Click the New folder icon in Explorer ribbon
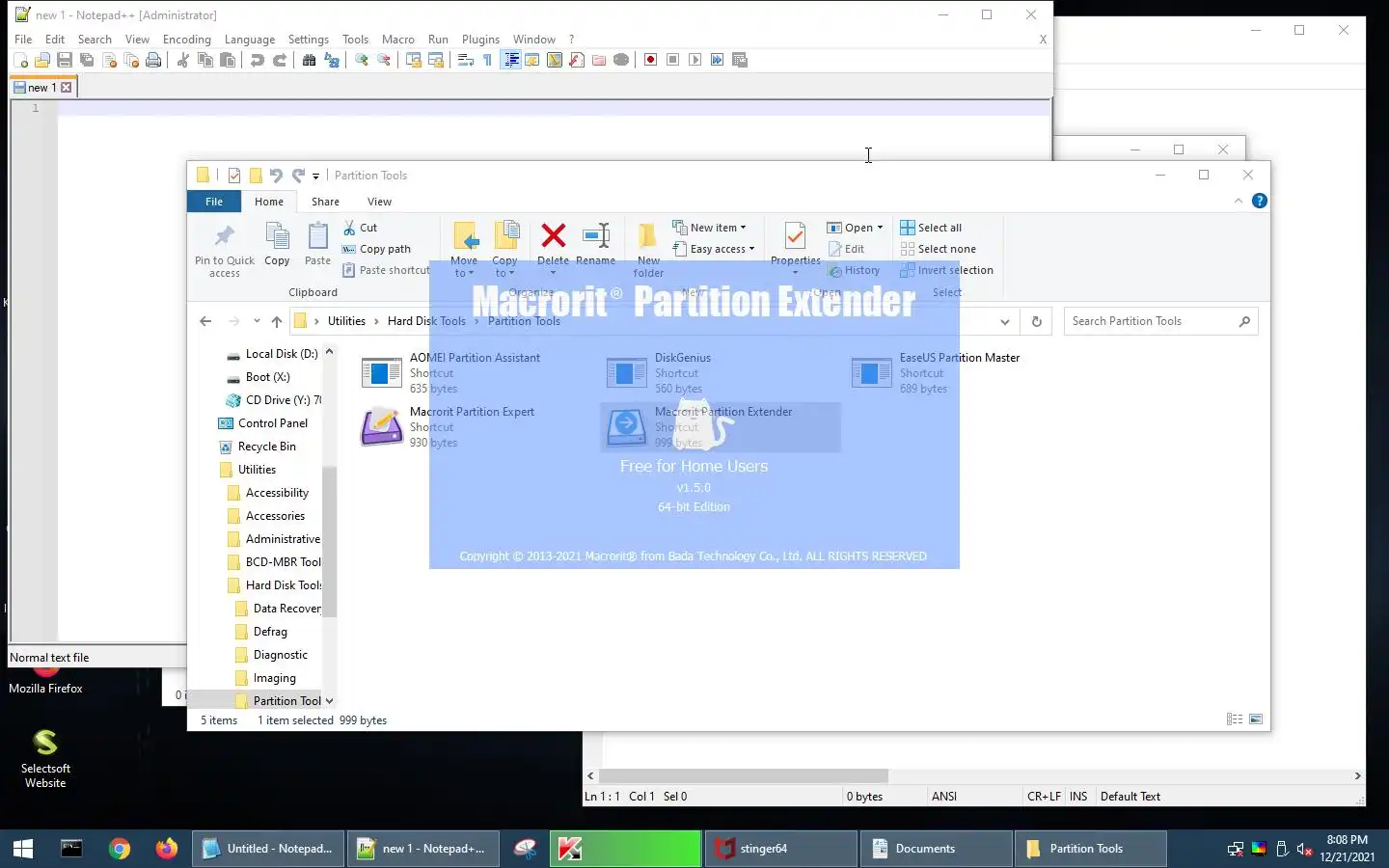The width and height of the screenshot is (1389, 868). 648,235
